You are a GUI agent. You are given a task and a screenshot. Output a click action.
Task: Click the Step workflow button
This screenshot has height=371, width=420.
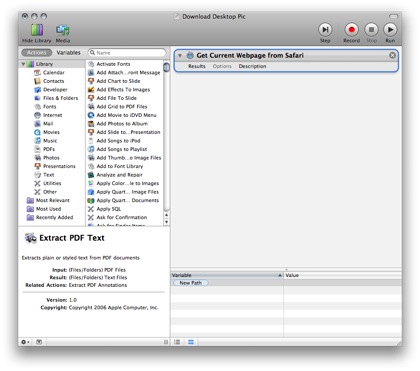click(x=325, y=30)
